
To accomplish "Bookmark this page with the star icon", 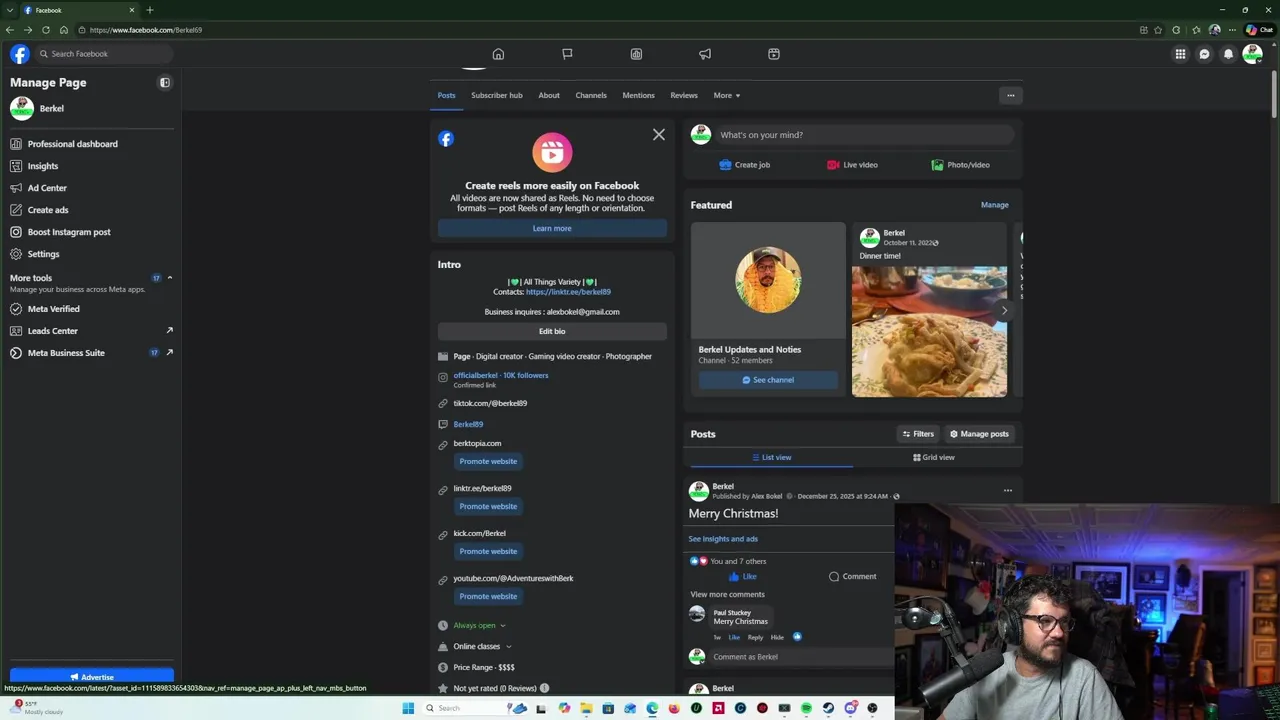I will pyautogui.click(x=1158, y=30).
